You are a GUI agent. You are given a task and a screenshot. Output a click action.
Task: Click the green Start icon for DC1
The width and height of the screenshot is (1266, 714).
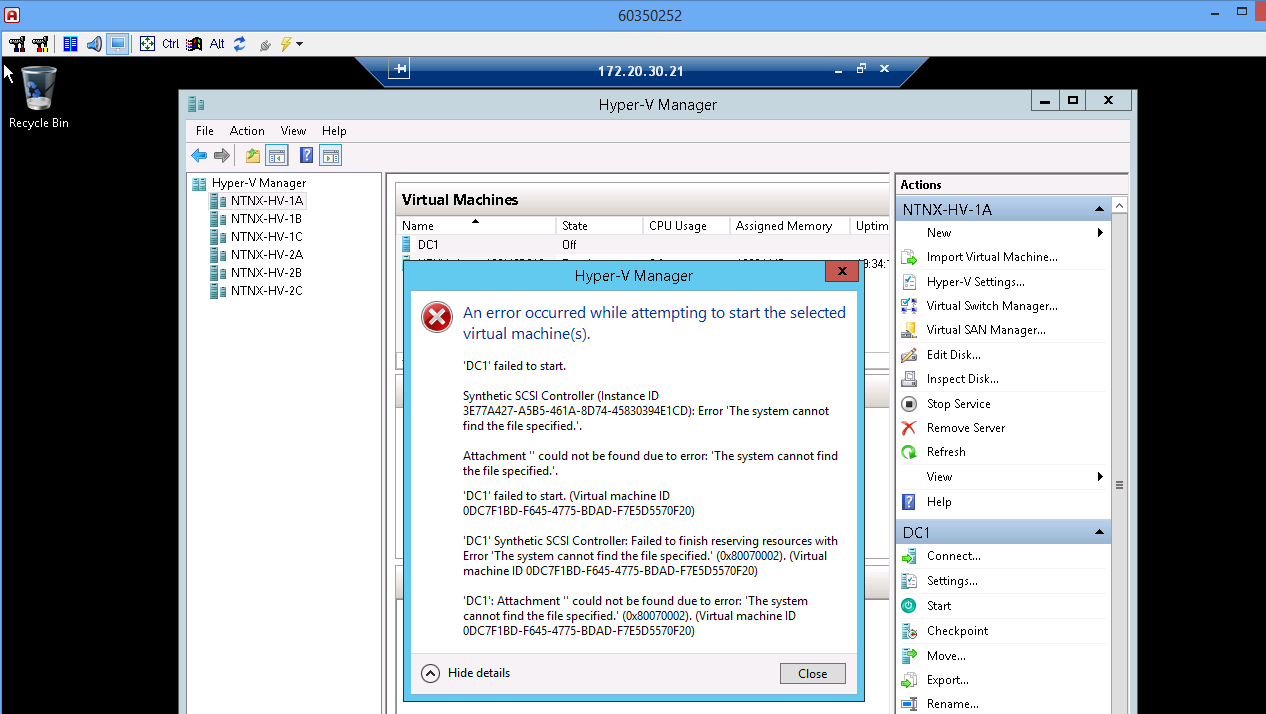(909, 606)
